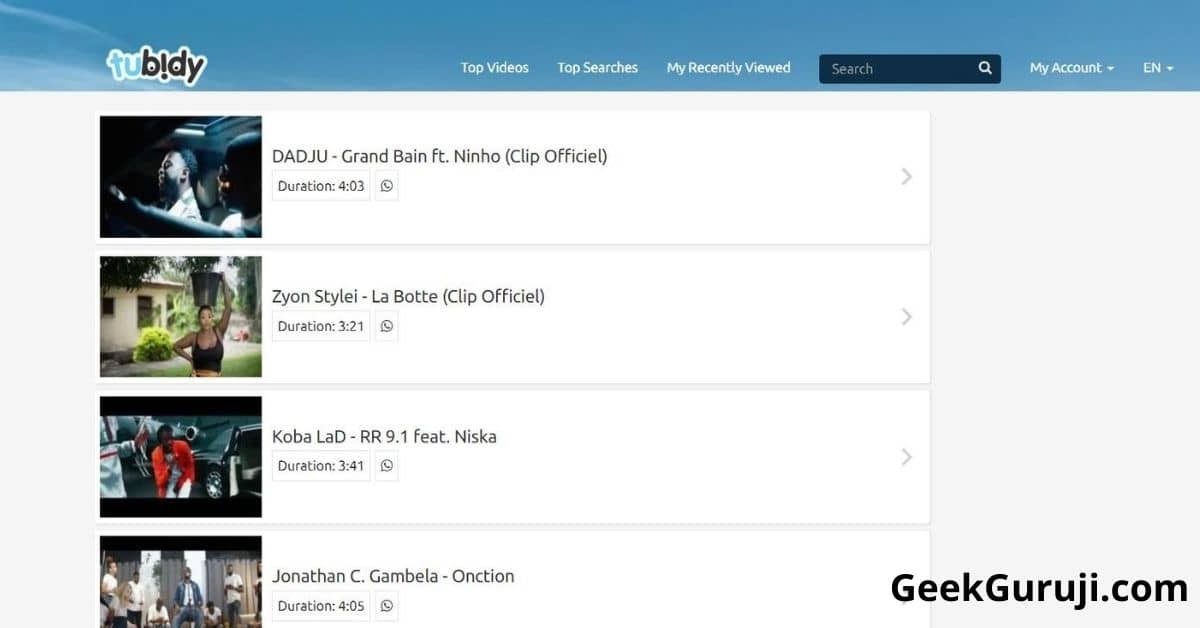Open Zyon Stylei row using right chevron

tap(906, 316)
